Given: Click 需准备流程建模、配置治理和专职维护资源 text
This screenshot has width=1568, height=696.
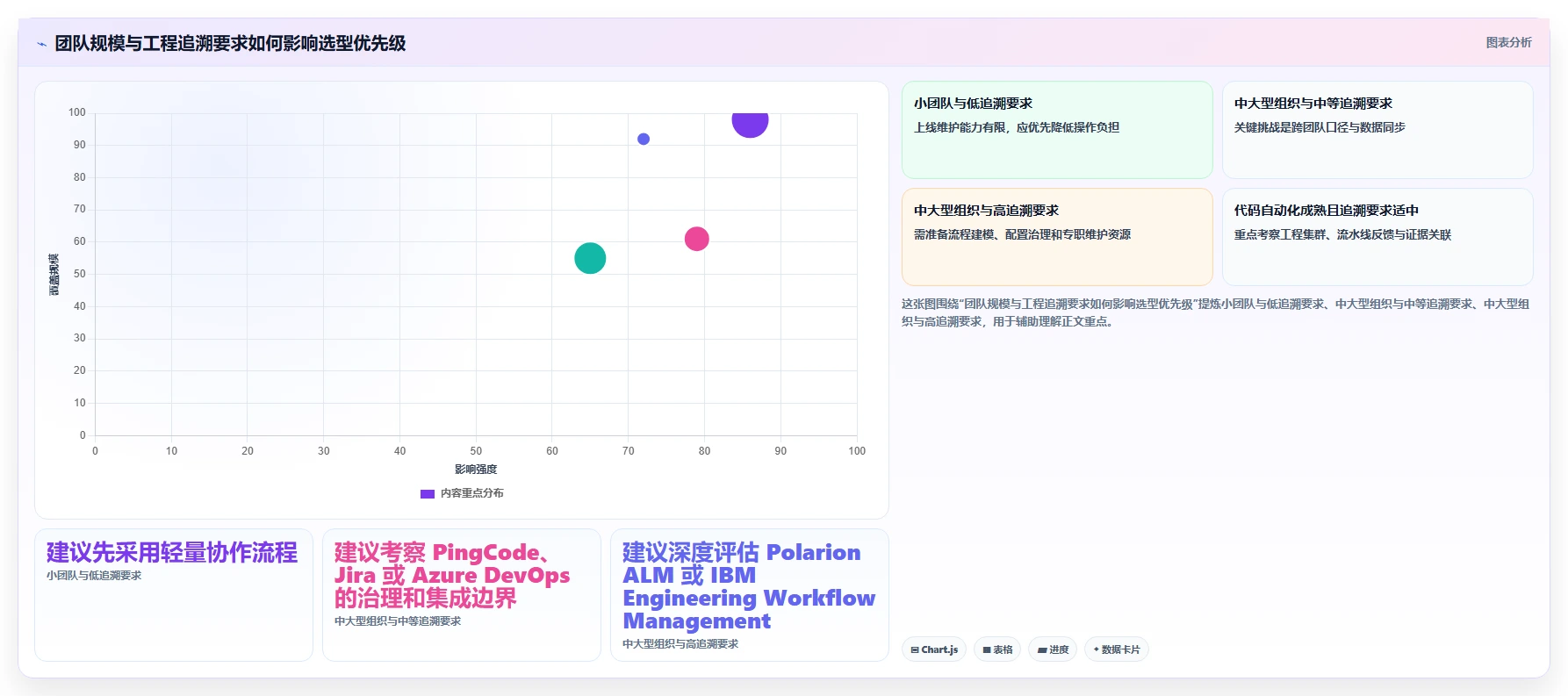Looking at the screenshot, I should coord(1022,234).
